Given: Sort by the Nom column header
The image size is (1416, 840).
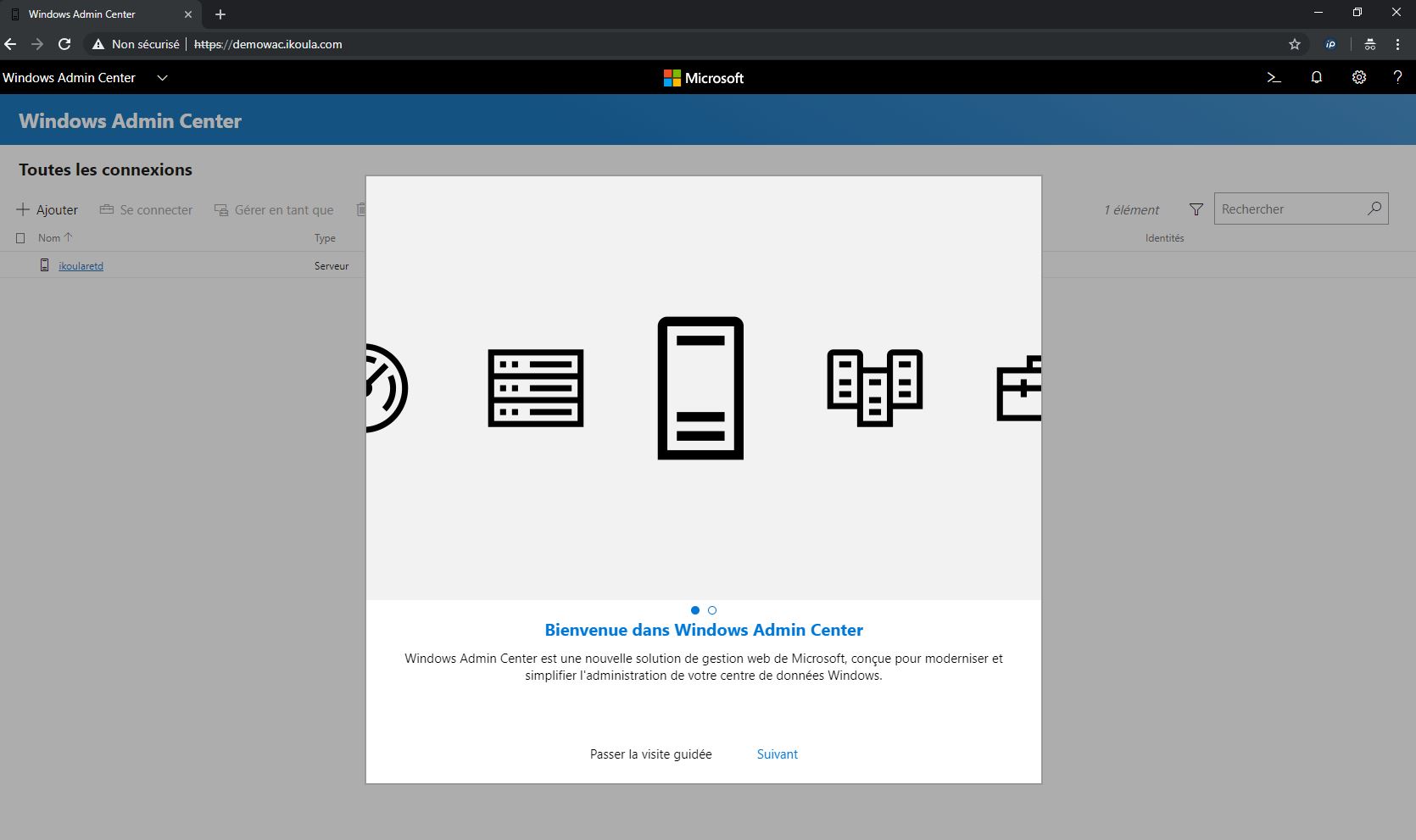Looking at the screenshot, I should tap(55, 238).
